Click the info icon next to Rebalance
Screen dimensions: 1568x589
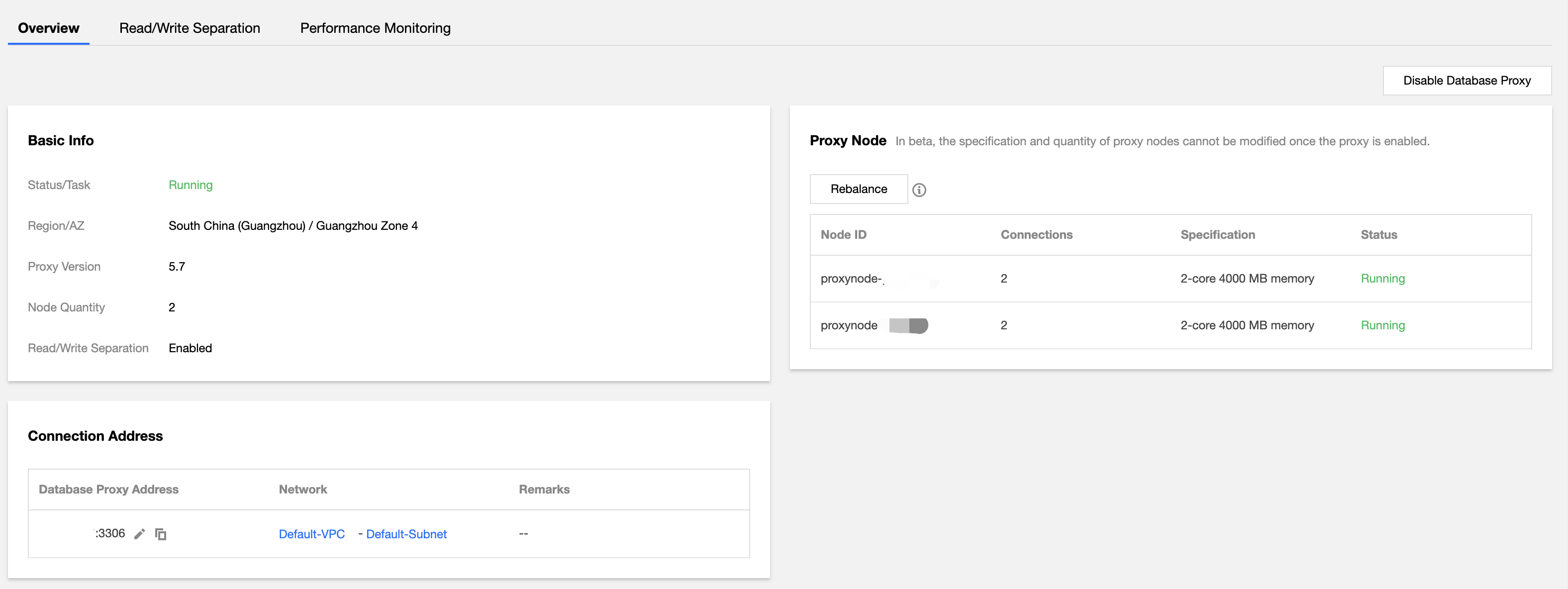click(x=919, y=190)
